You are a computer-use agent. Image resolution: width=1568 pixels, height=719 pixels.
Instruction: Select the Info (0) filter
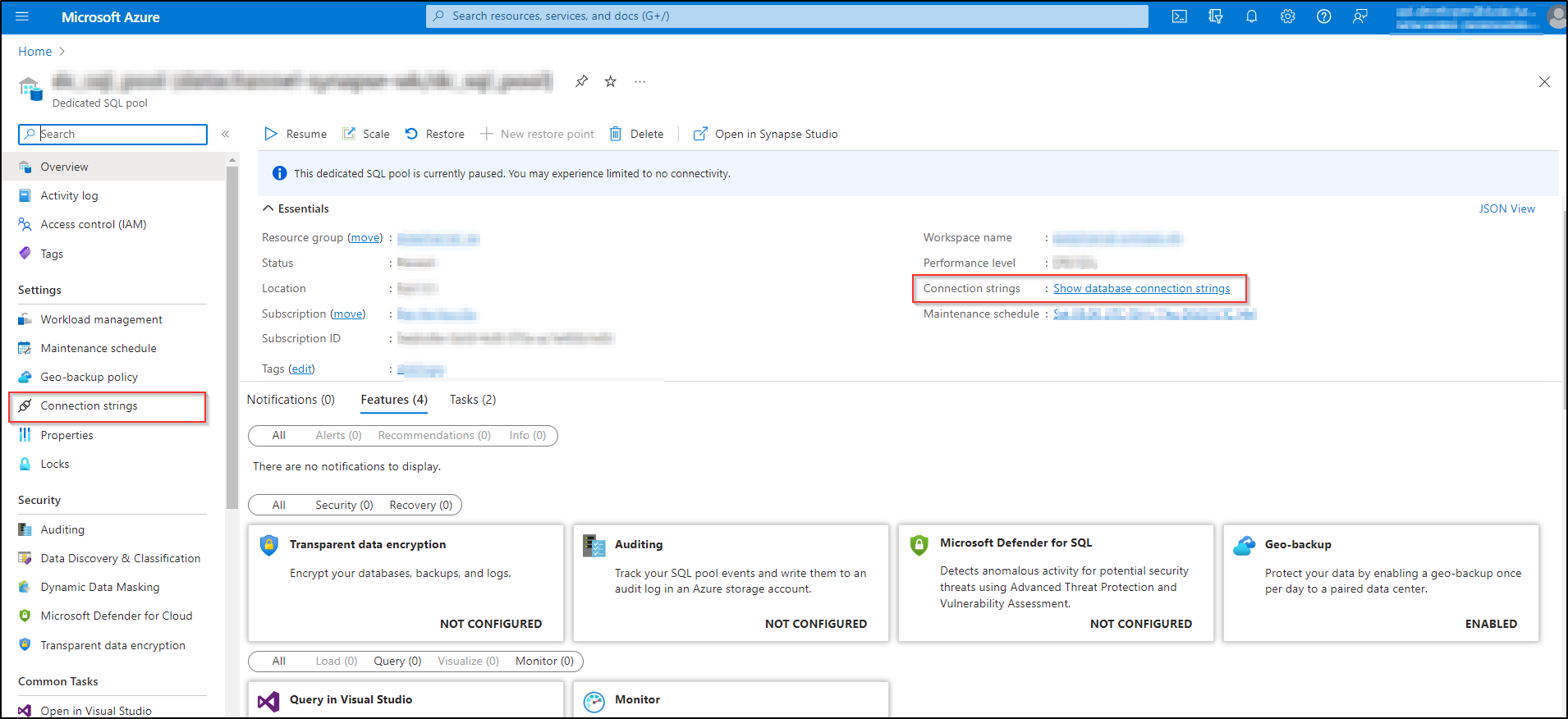tap(527, 435)
